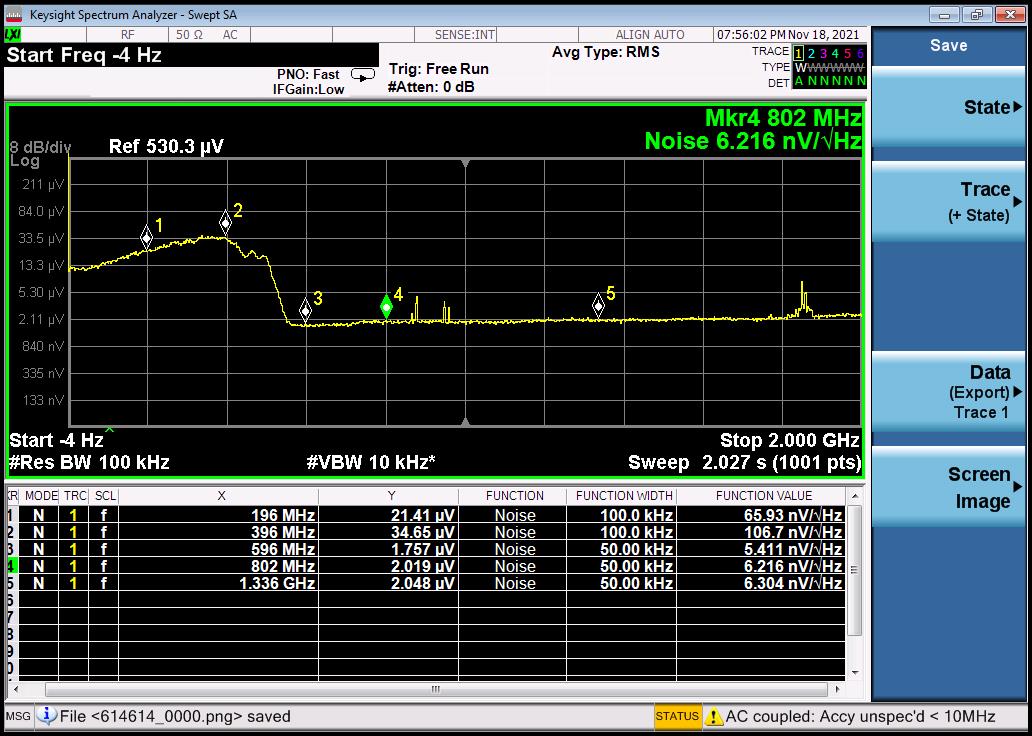Click the yellow STATUS button
Screen dimensions: 1032x736
[x=677, y=716]
